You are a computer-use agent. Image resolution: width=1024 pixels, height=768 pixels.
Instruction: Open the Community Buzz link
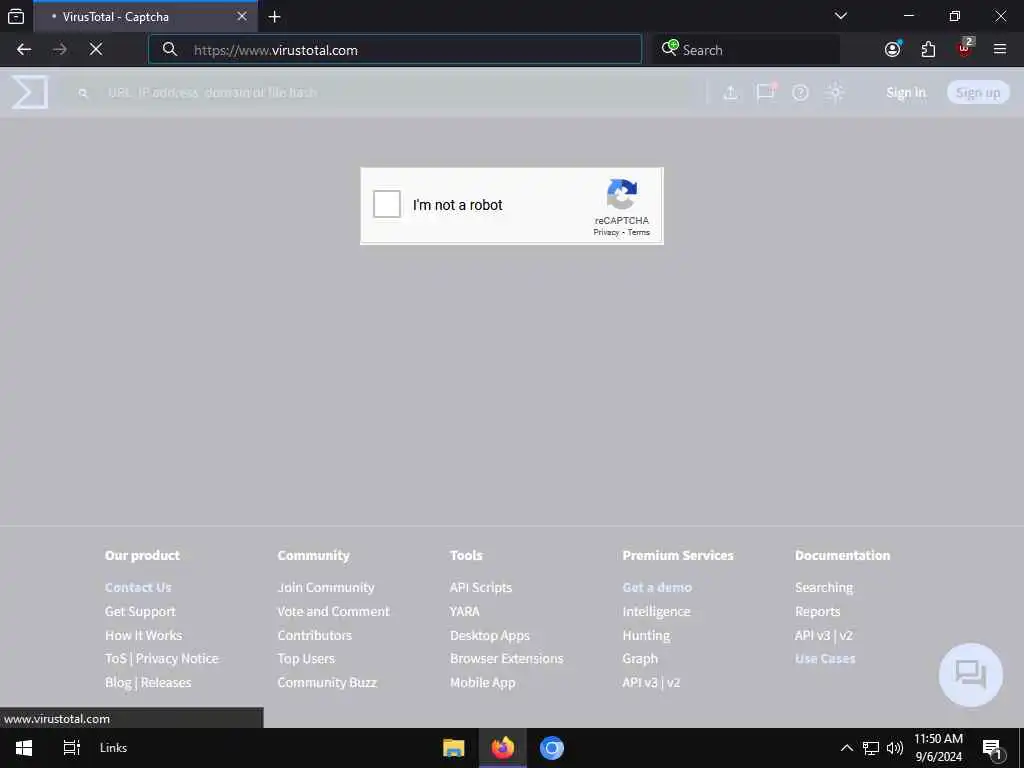pos(327,682)
